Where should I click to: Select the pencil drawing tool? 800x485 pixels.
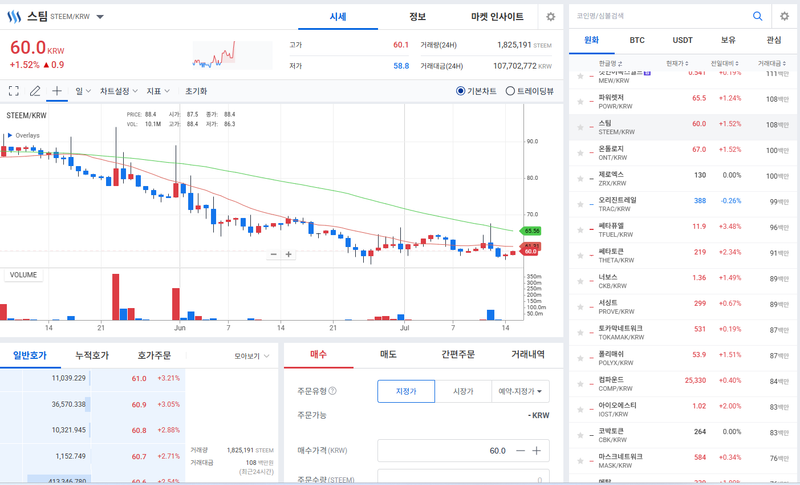pyautogui.click(x=35, y=91)
